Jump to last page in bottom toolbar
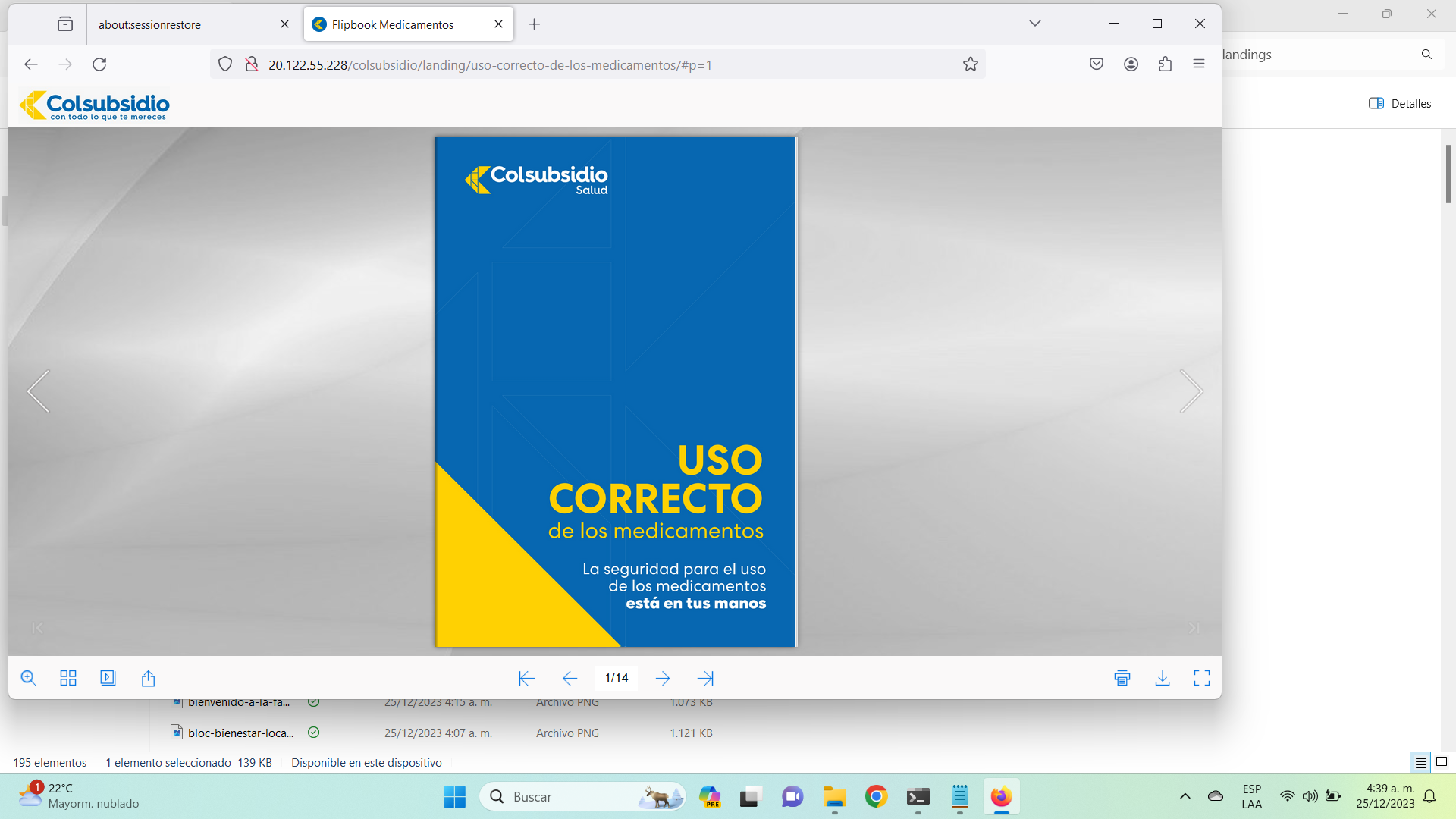The image size is (1456, 819). point(705,678)
